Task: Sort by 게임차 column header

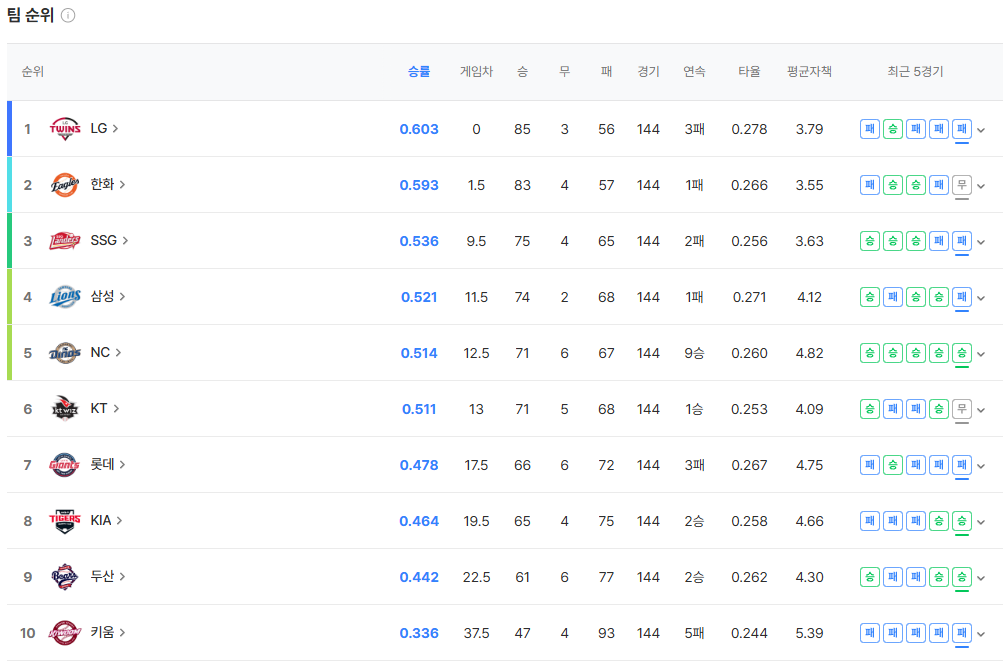Action: 476,72
